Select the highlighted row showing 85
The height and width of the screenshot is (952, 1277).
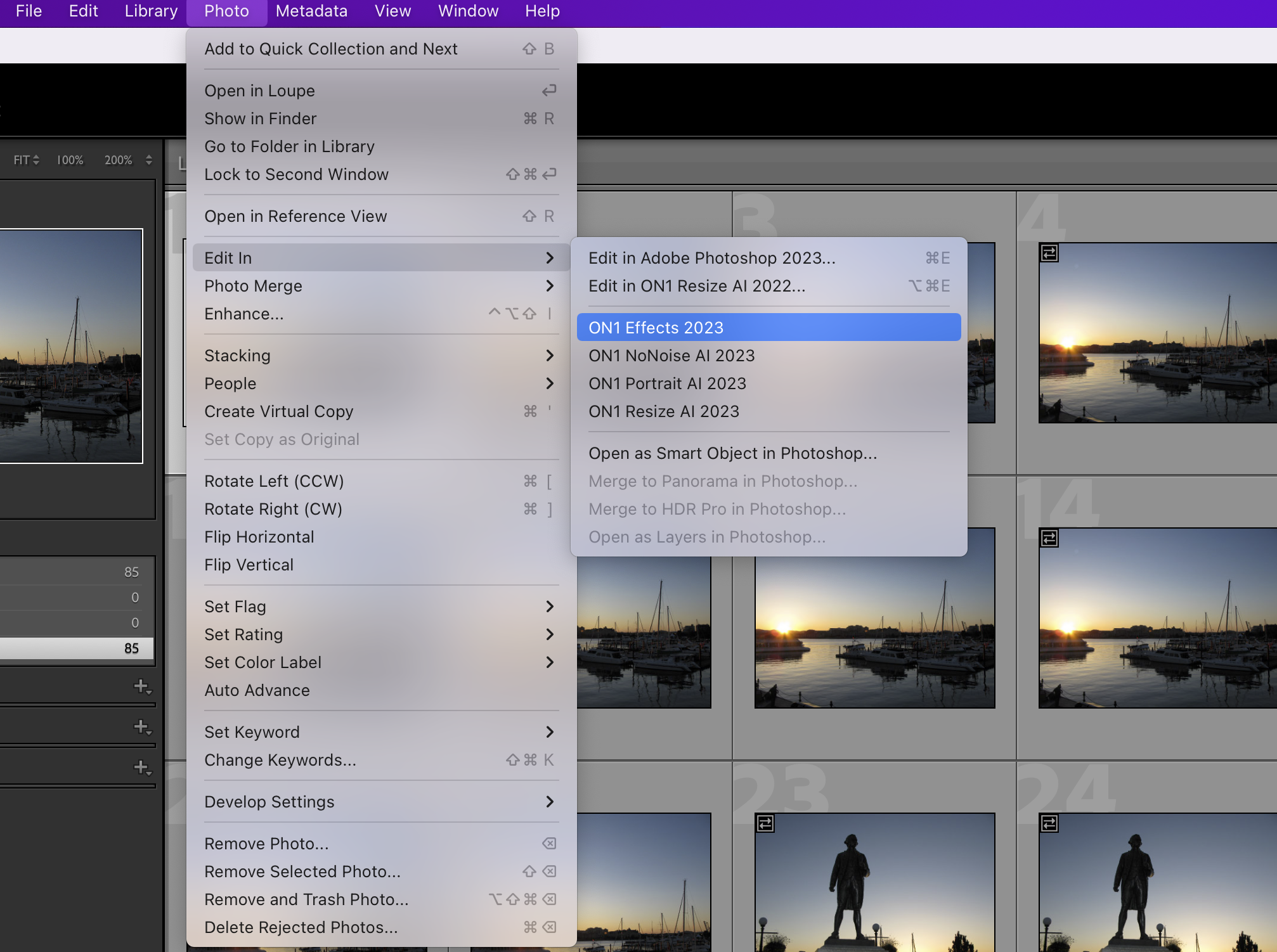click(76, 648)
